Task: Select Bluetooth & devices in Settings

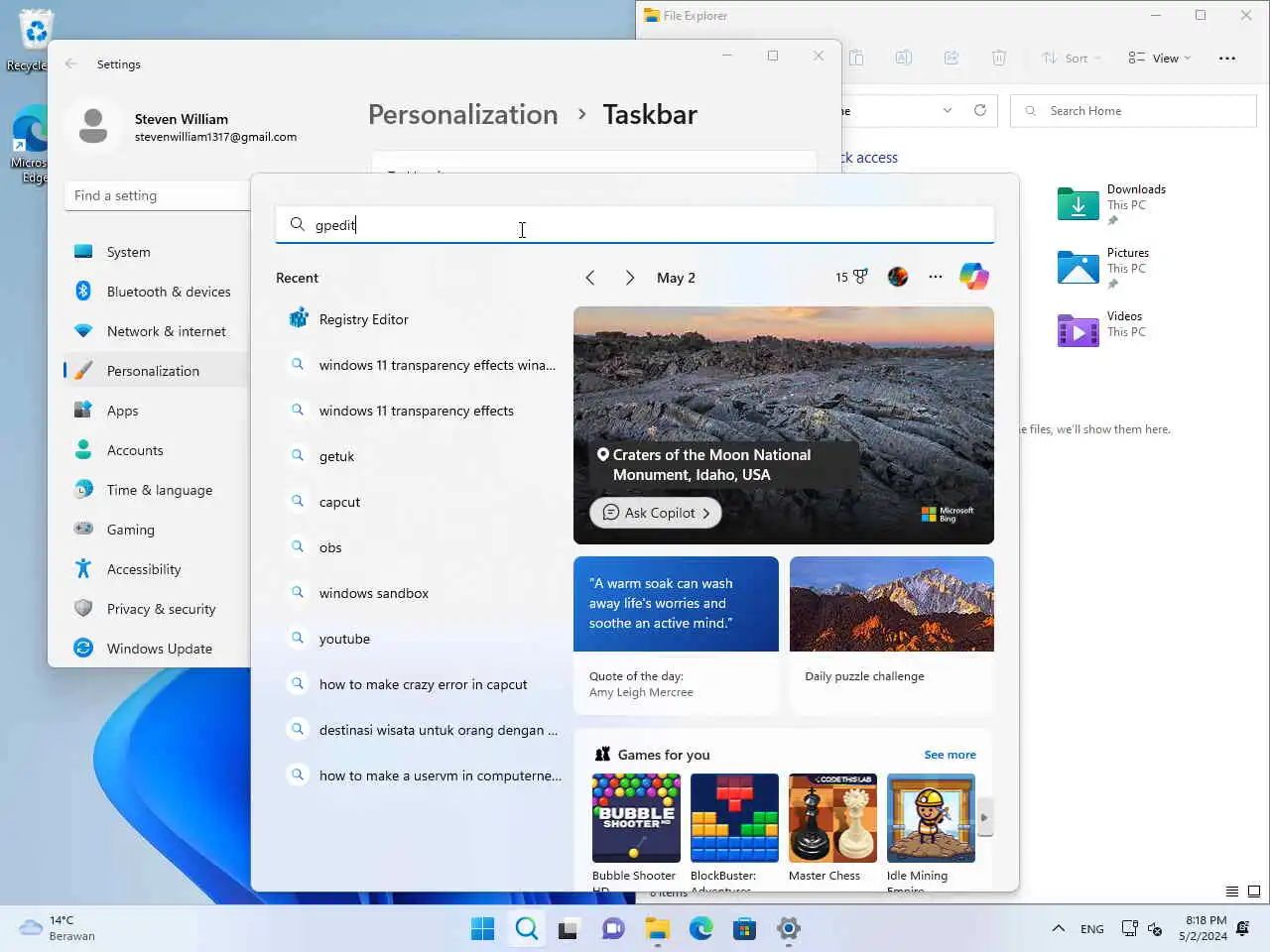Action: coord(157,292)
